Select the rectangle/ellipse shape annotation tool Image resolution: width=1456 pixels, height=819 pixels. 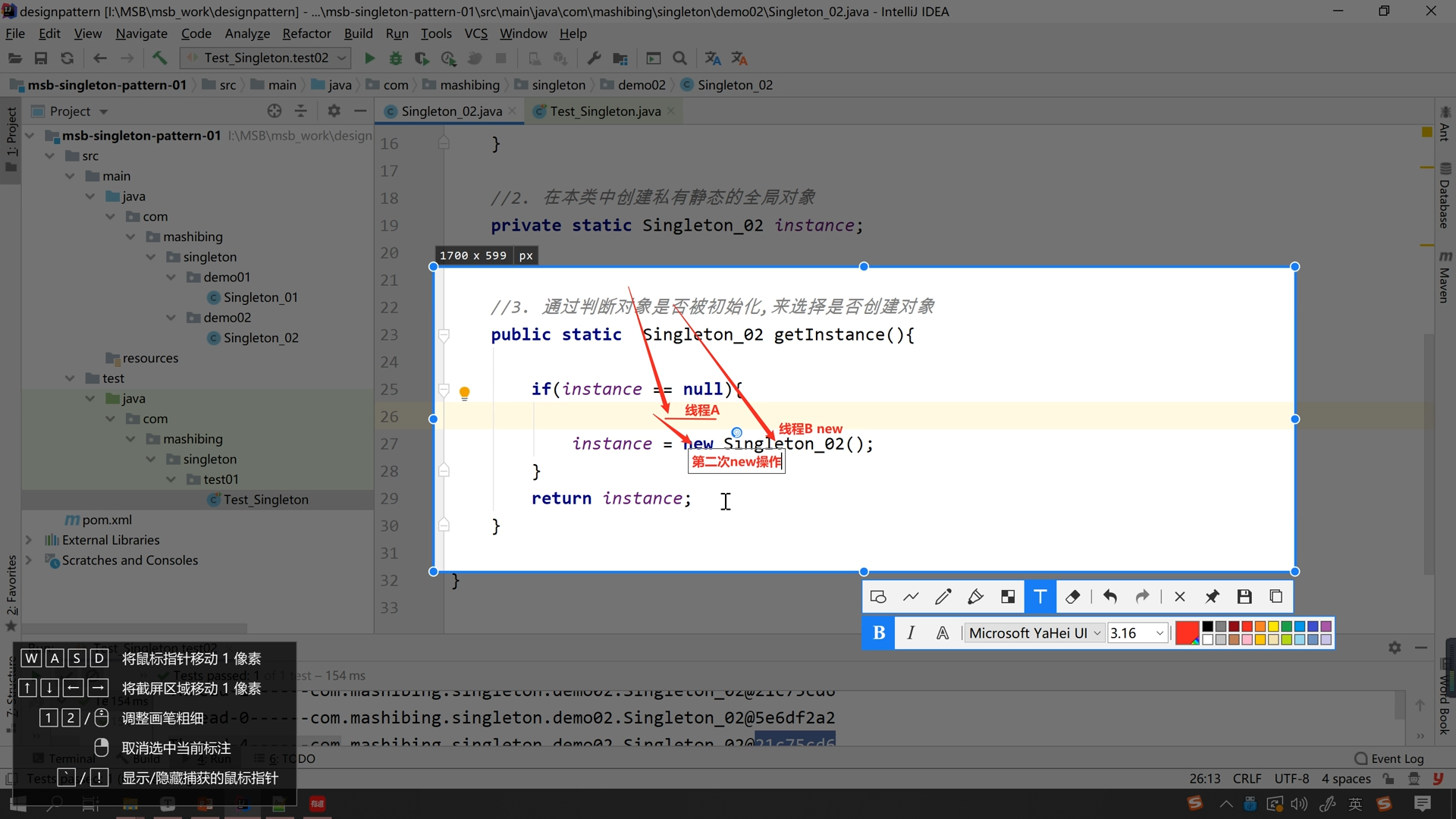click(x=878, y=597)
